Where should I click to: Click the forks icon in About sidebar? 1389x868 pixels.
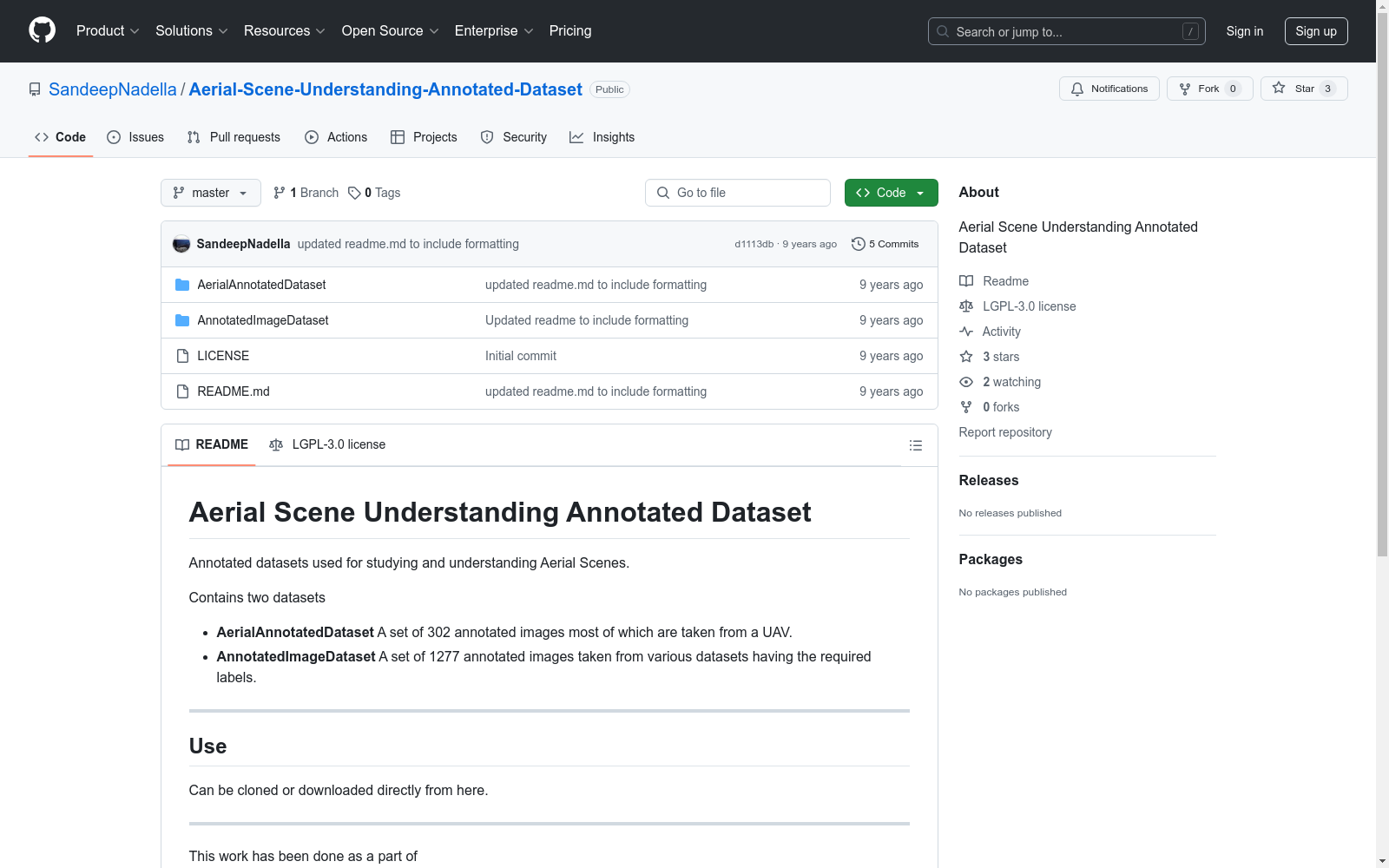coord(966,407)
